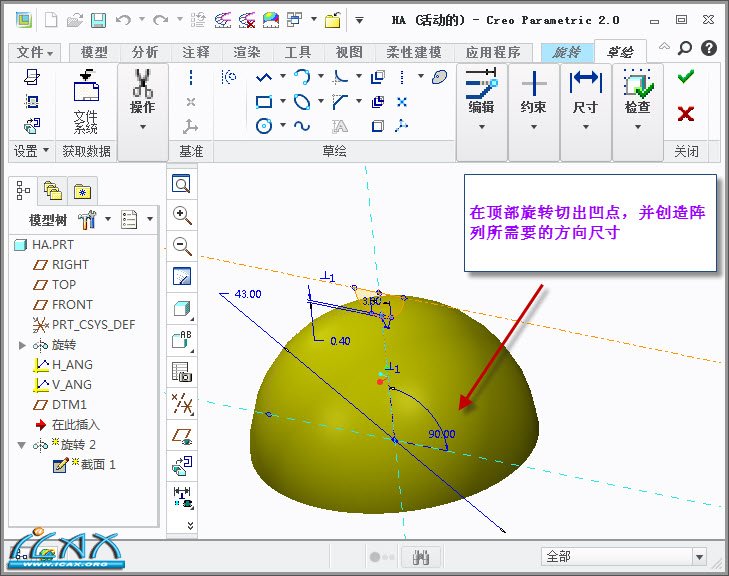Click Zoom Out in the graphics toolbar

[x=182, y=246]
